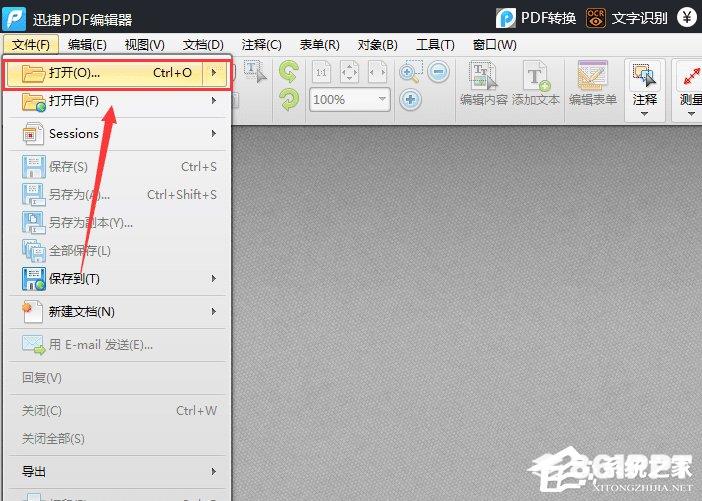Click the 全部保存(L) stacked disks icon
Image resolution: width=702 pixels, height=501 pixels.
click(34, 251)
